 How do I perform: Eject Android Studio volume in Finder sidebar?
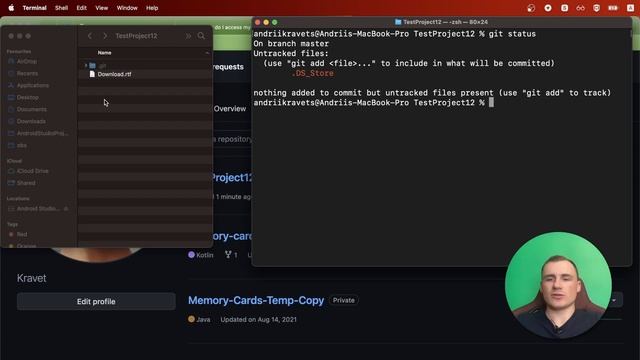(66, 209)
